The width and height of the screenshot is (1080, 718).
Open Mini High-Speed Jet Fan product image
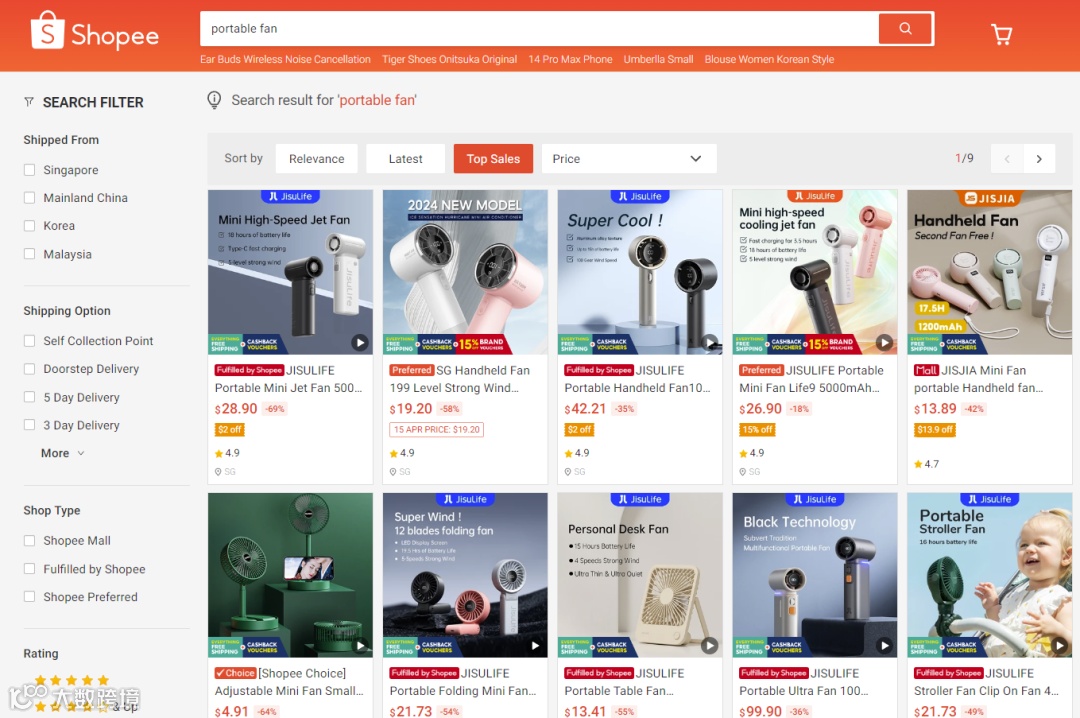[290, 272]
